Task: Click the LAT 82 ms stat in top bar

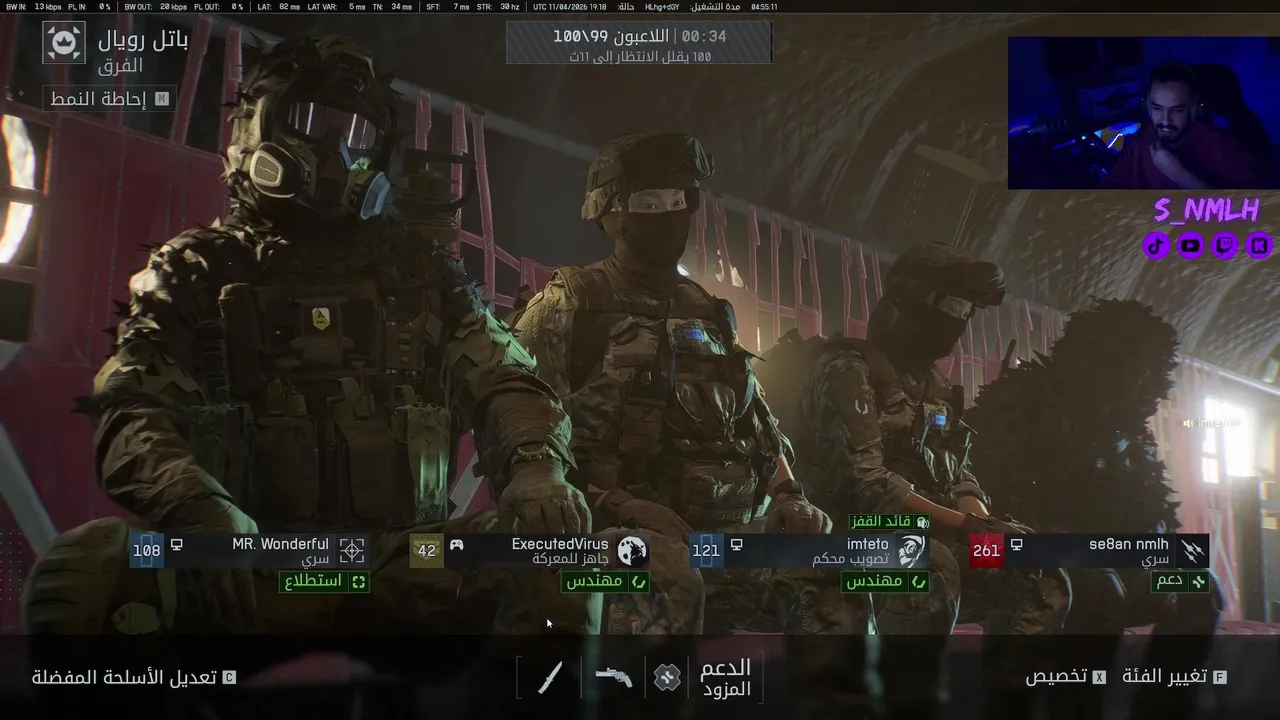Action: point(278,7)
